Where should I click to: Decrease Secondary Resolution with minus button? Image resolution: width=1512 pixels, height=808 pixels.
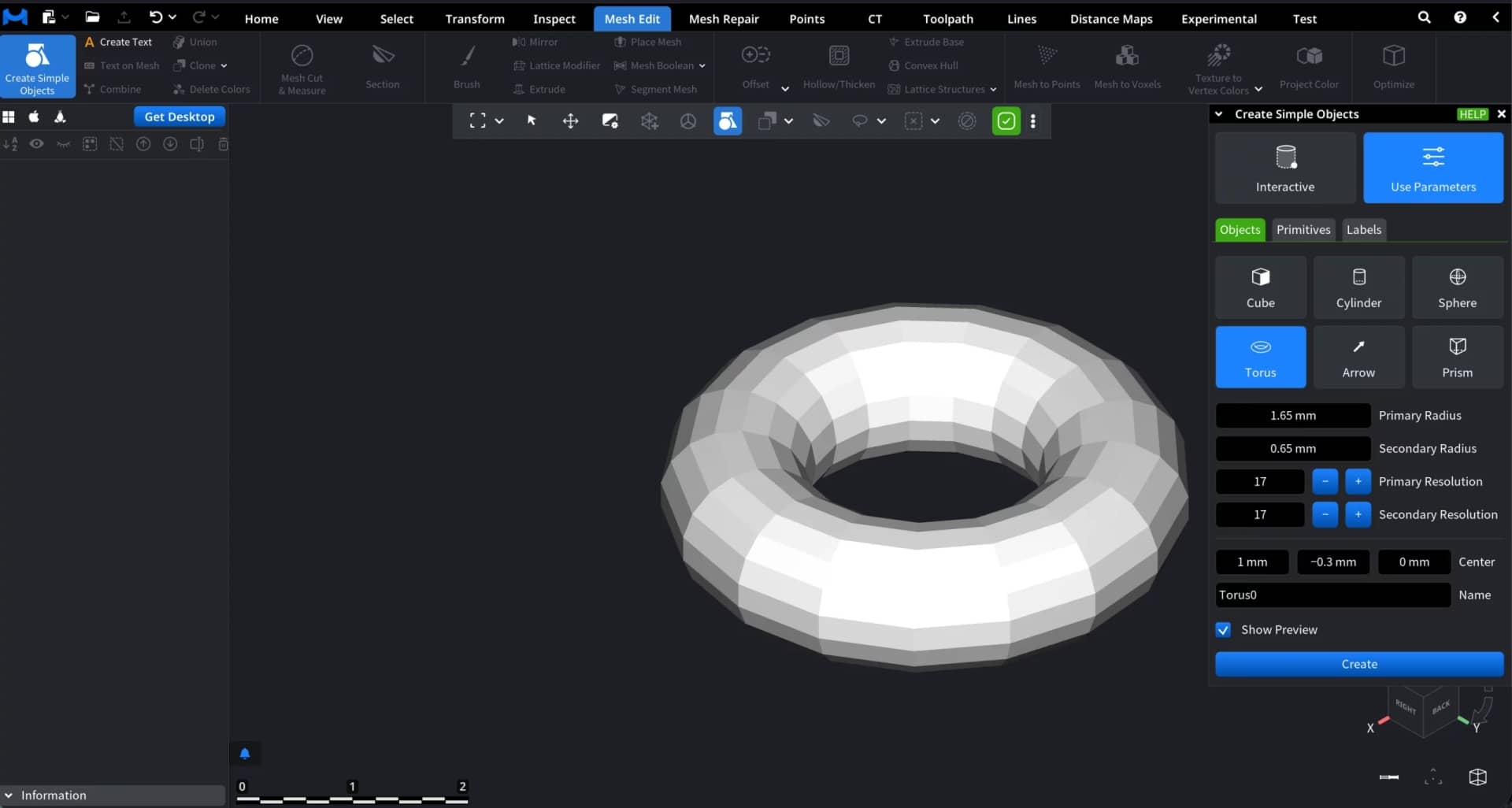(1325, 514)
